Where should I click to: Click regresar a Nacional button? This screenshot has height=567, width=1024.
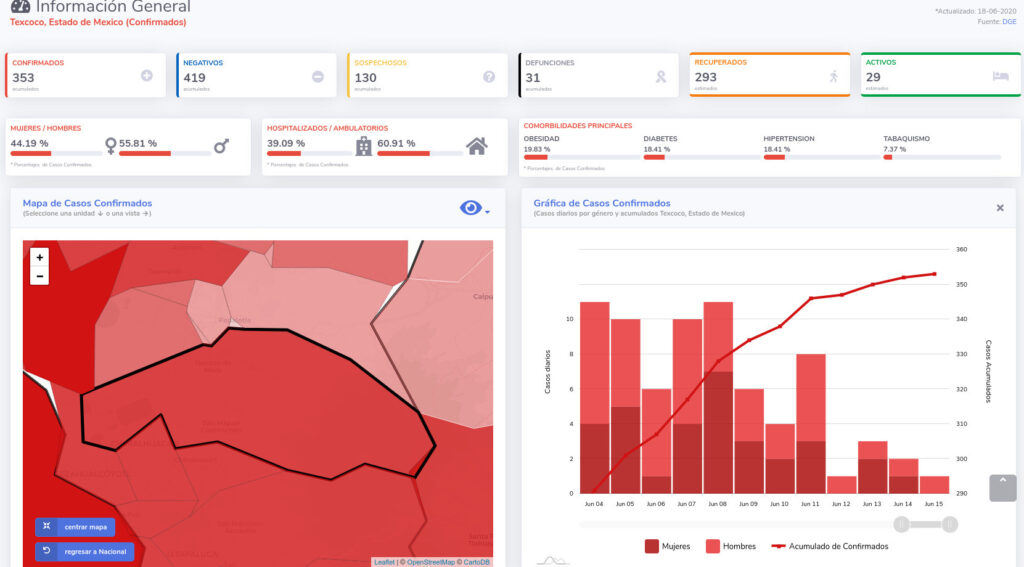84,551
